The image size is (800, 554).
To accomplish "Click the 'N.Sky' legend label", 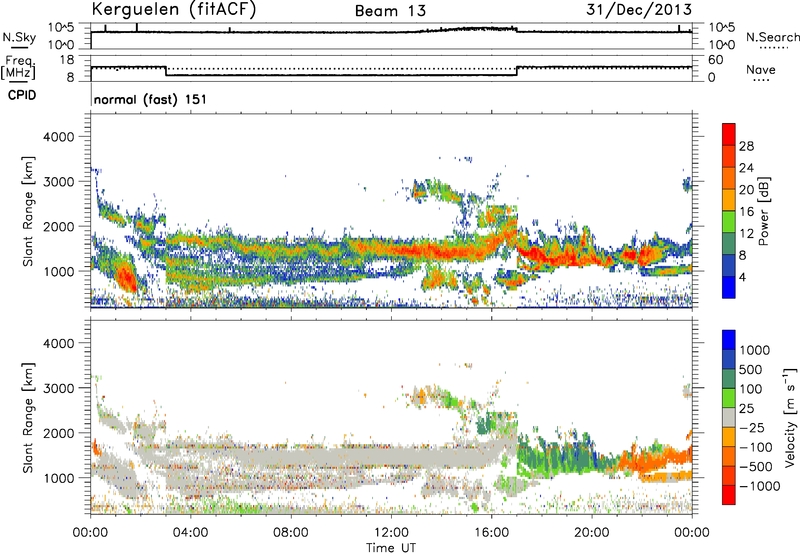I will [19, 38].
